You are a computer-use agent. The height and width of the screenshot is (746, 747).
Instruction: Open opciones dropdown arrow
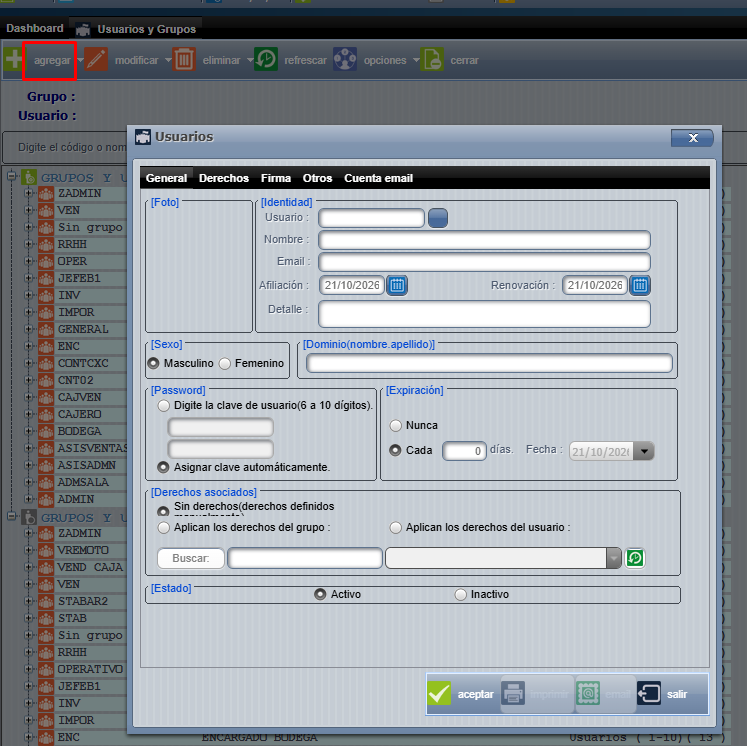click(x=416, y=60)
